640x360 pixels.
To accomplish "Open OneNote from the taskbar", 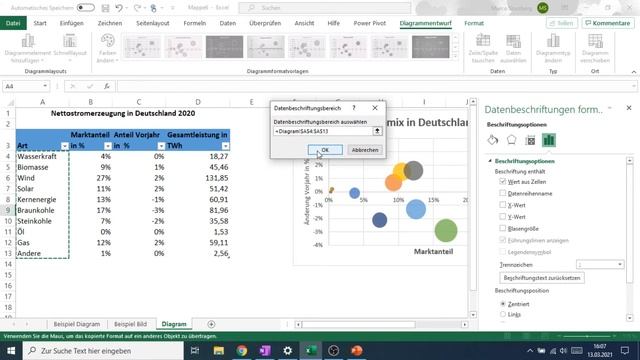I will click(x=265, y=351).
